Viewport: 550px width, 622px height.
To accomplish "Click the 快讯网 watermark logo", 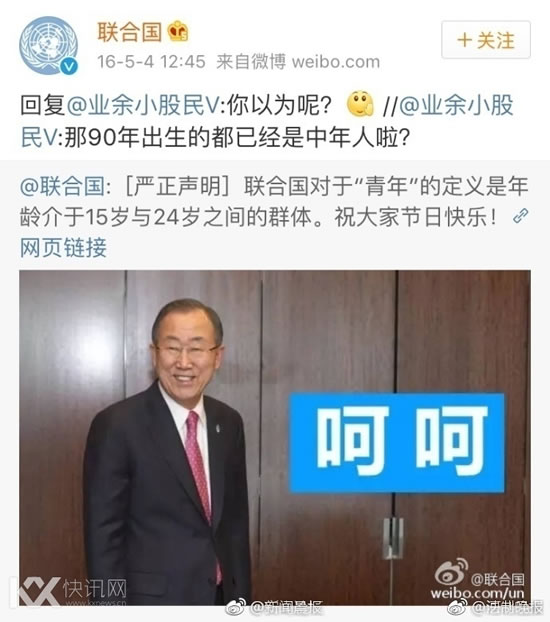I will 73,591.
